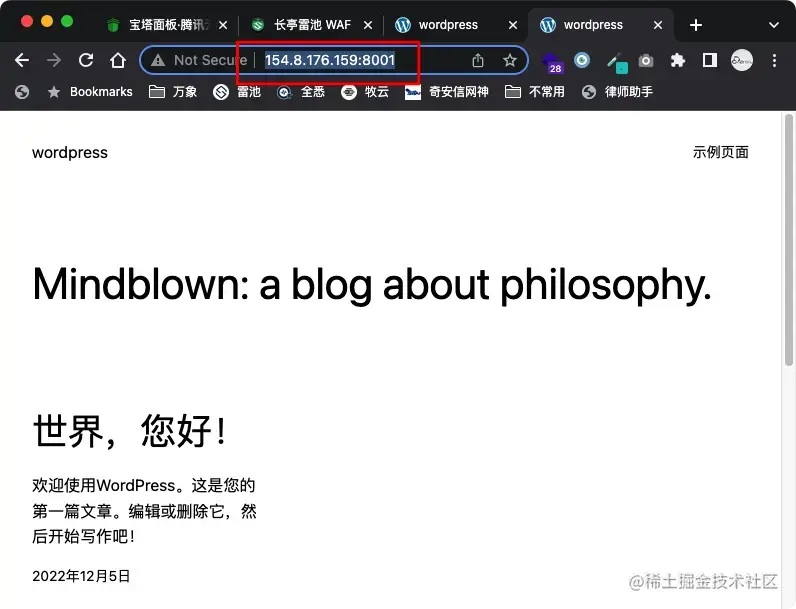Click the teal circular extension icon
796x609 pixels.
tap(582, 60)
